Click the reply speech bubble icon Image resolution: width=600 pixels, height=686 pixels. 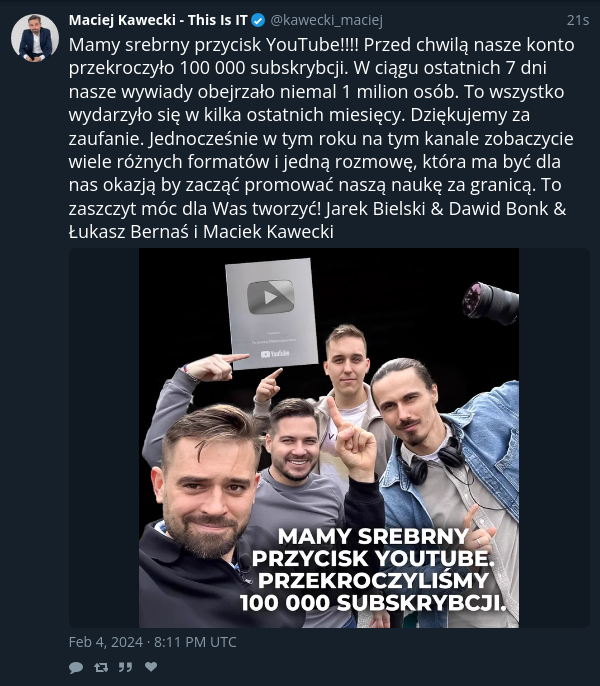pyautogui.click(x=76, y=667)
